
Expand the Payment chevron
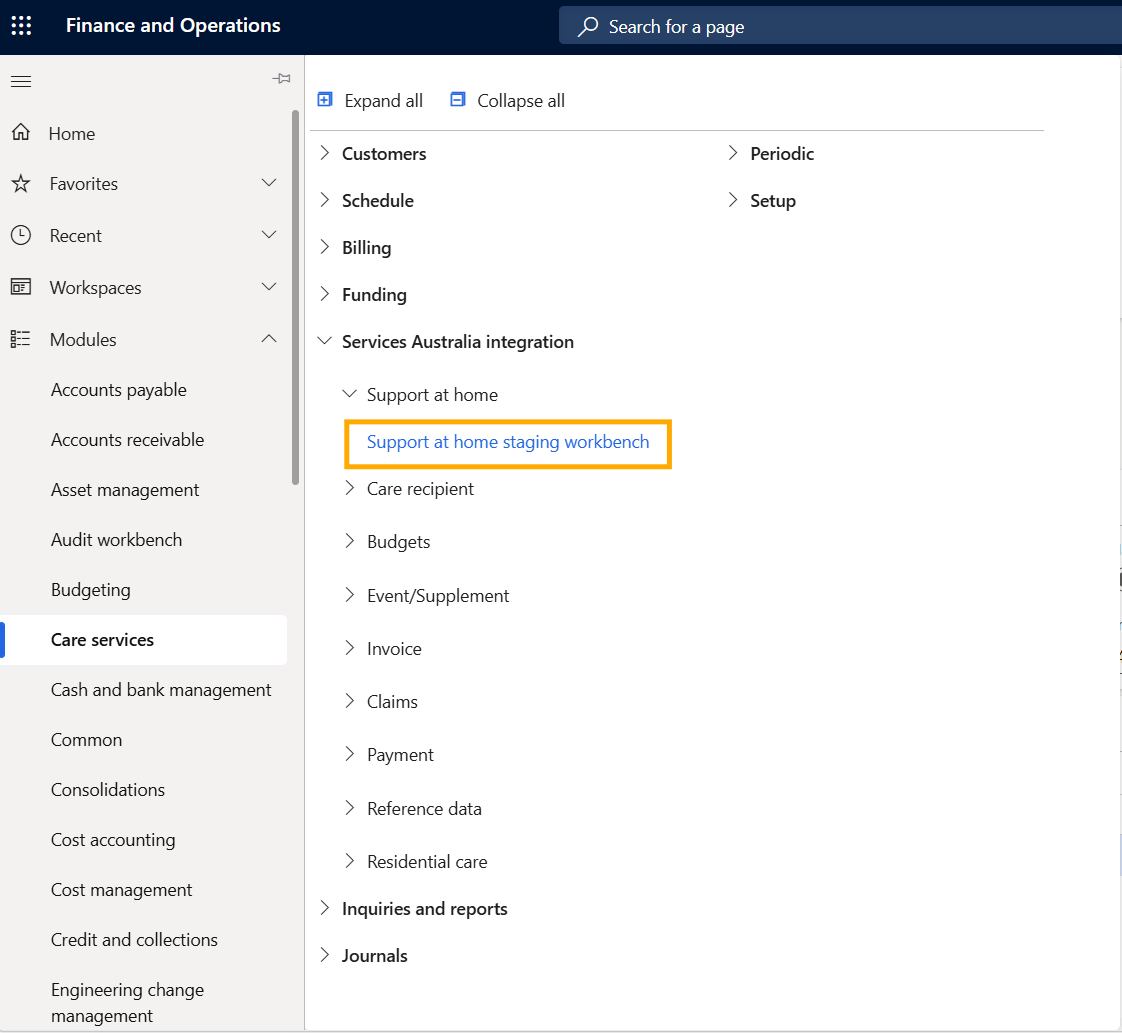click(x=350, y=753)
